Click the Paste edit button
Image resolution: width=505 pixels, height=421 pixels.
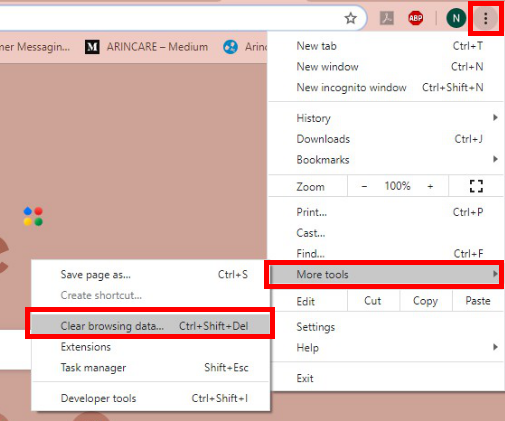click(x=478, y=301)
